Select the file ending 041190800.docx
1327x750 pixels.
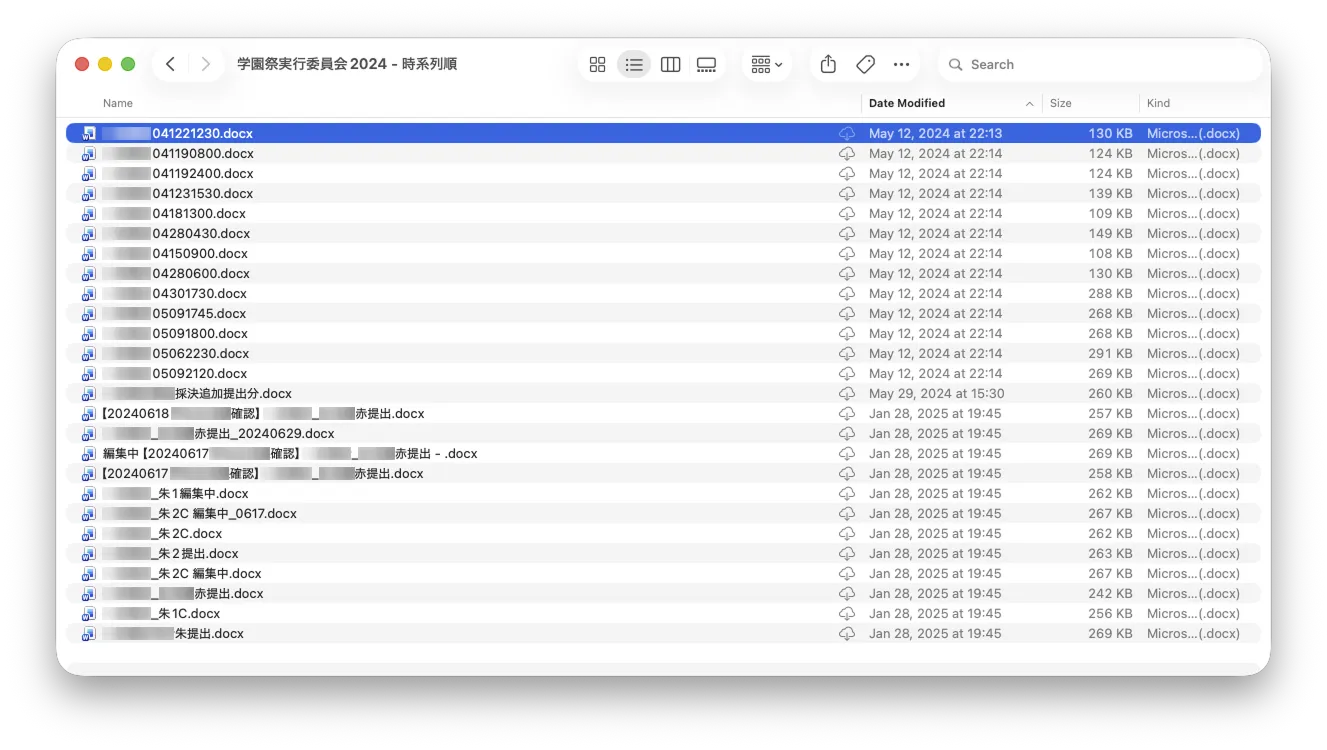coord(664,153)
